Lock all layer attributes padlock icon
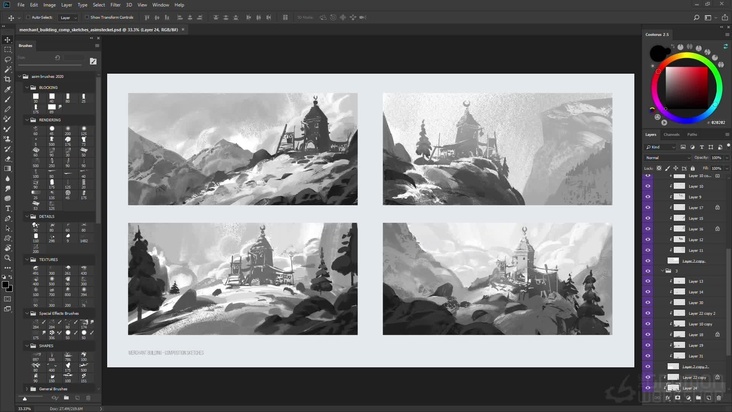This screenshot has width=732, height=412. click(x=693, y=168)
